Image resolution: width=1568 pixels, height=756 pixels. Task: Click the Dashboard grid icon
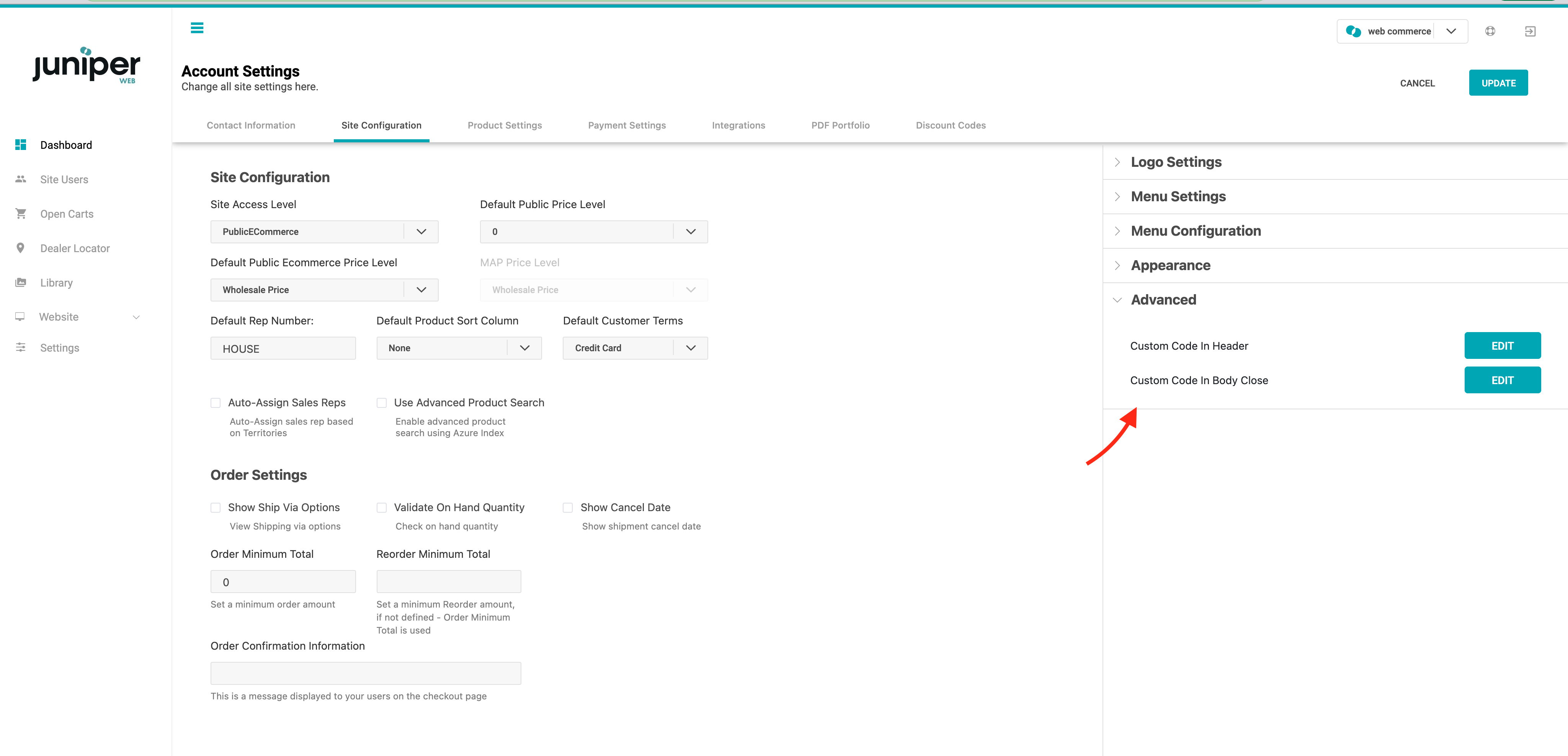[x=21, y=145]
